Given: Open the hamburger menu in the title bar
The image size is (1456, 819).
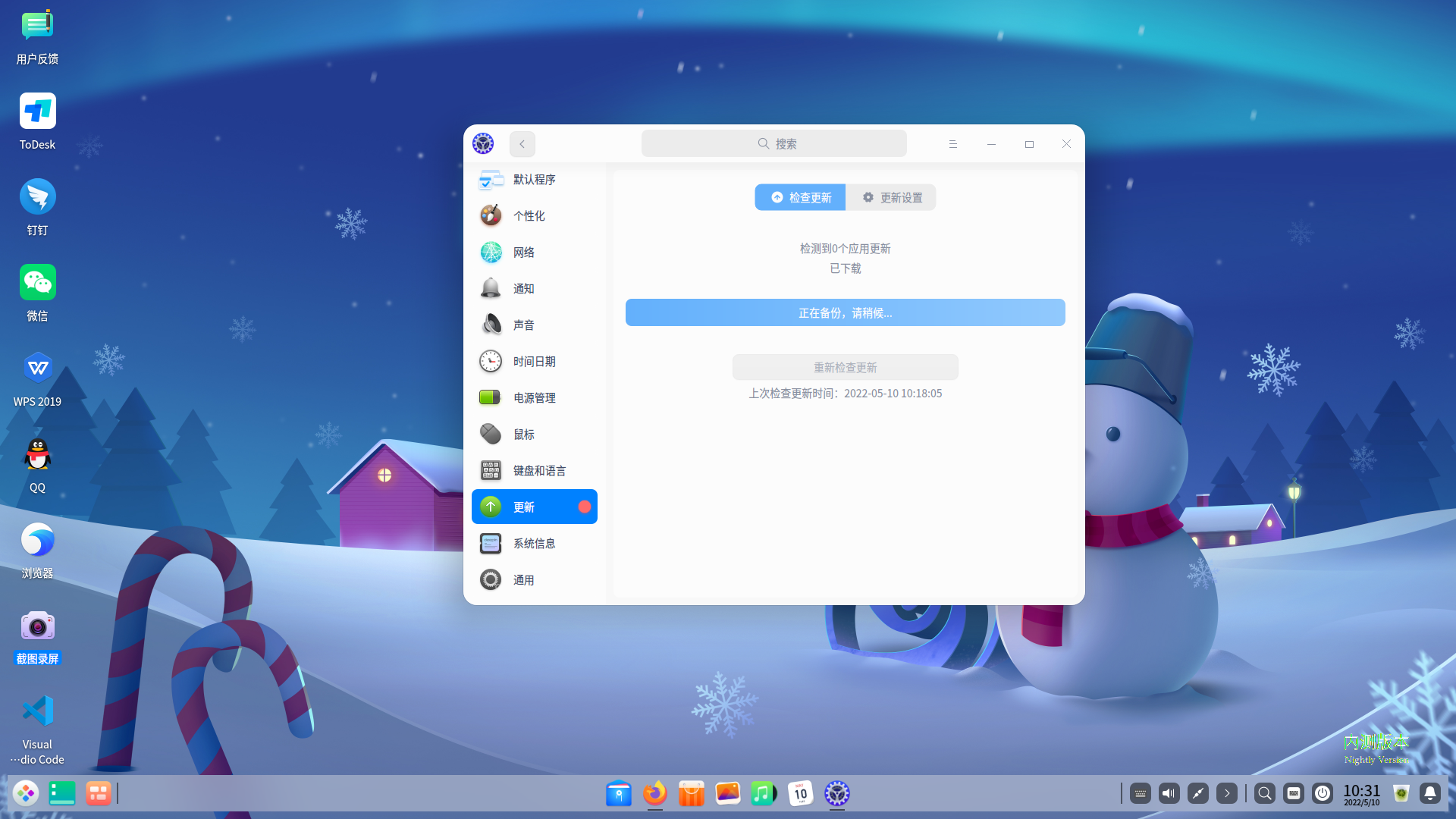Looking at the screenshot, I should tap(953, 143).
